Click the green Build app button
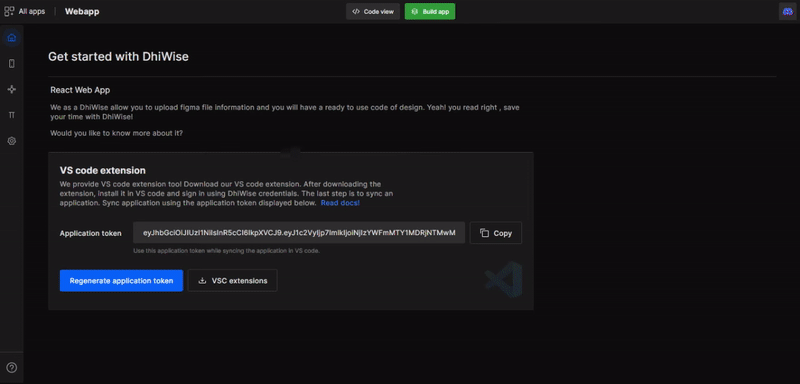The width and height of the screenshot is (800, 384). [x=430, y=11]
